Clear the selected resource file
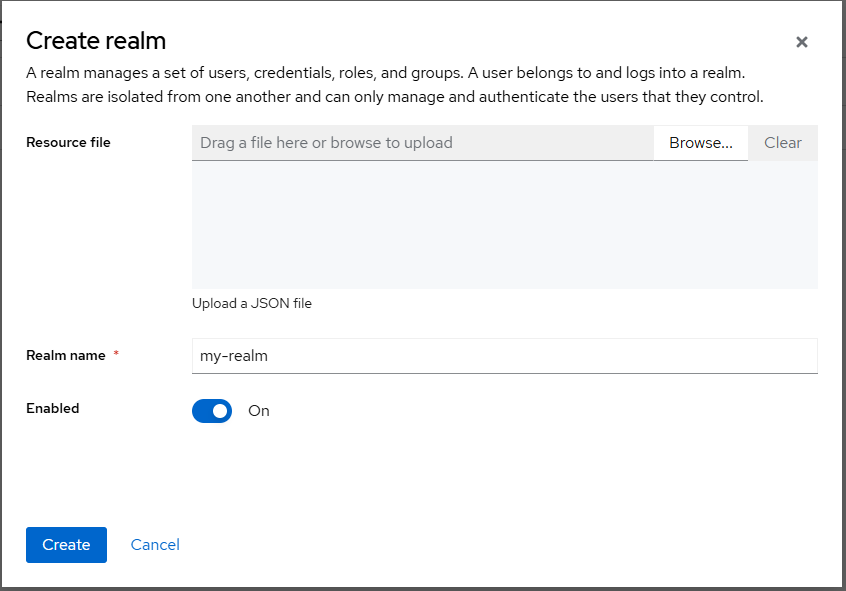Image resolution: width=846 pixels, height=591 pixels. pos(782,143)
